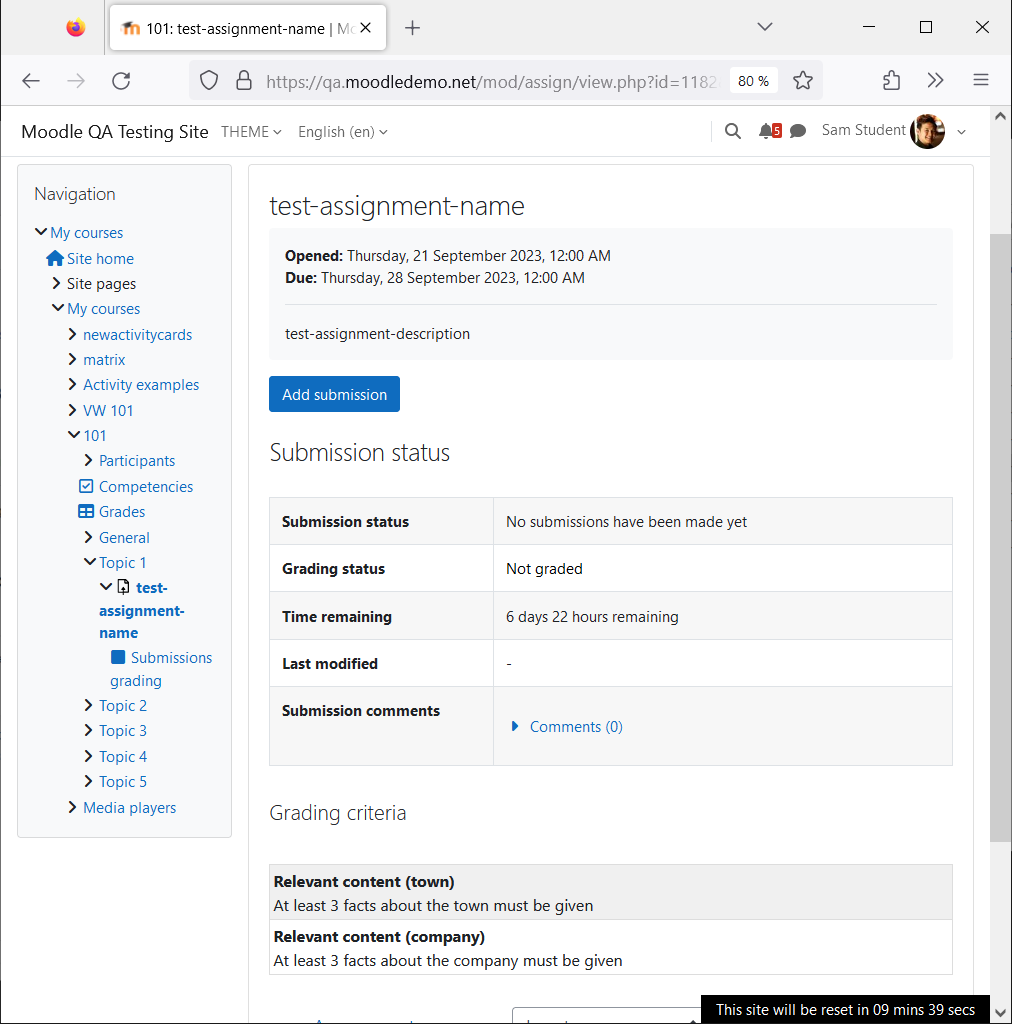This screenshot has height=1024, width=1012.
Task: Collapse the 101 course node
Action: [x=74, y=435]
